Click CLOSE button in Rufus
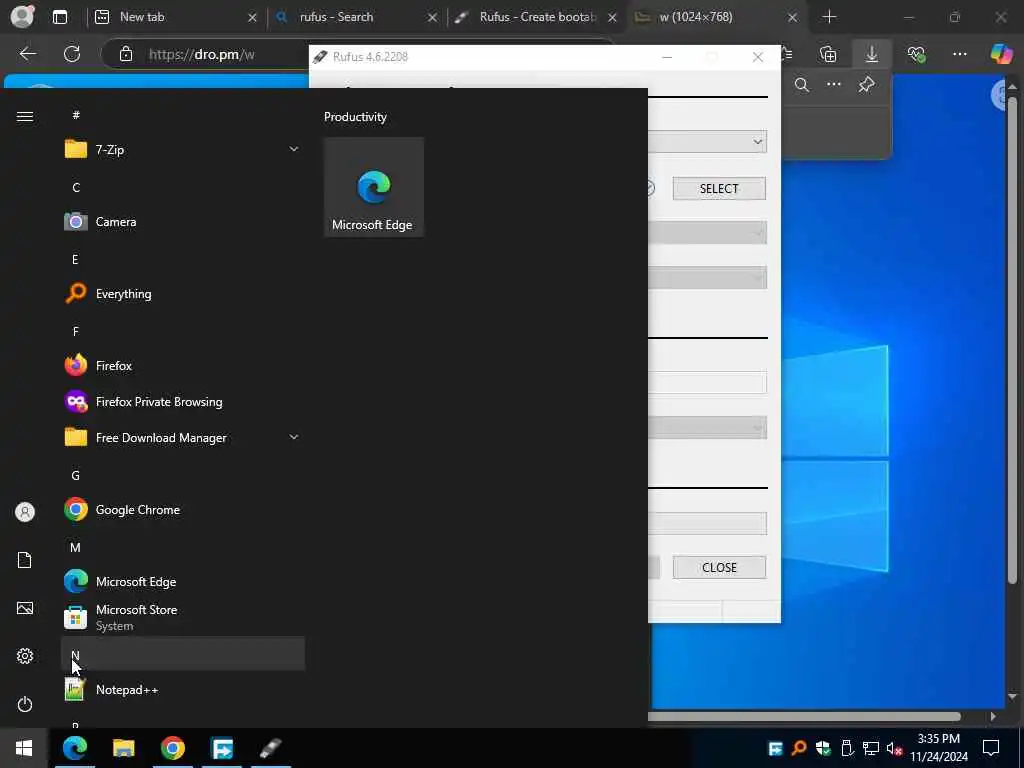This screenshot has height=768, width=1024. point(719,568)
